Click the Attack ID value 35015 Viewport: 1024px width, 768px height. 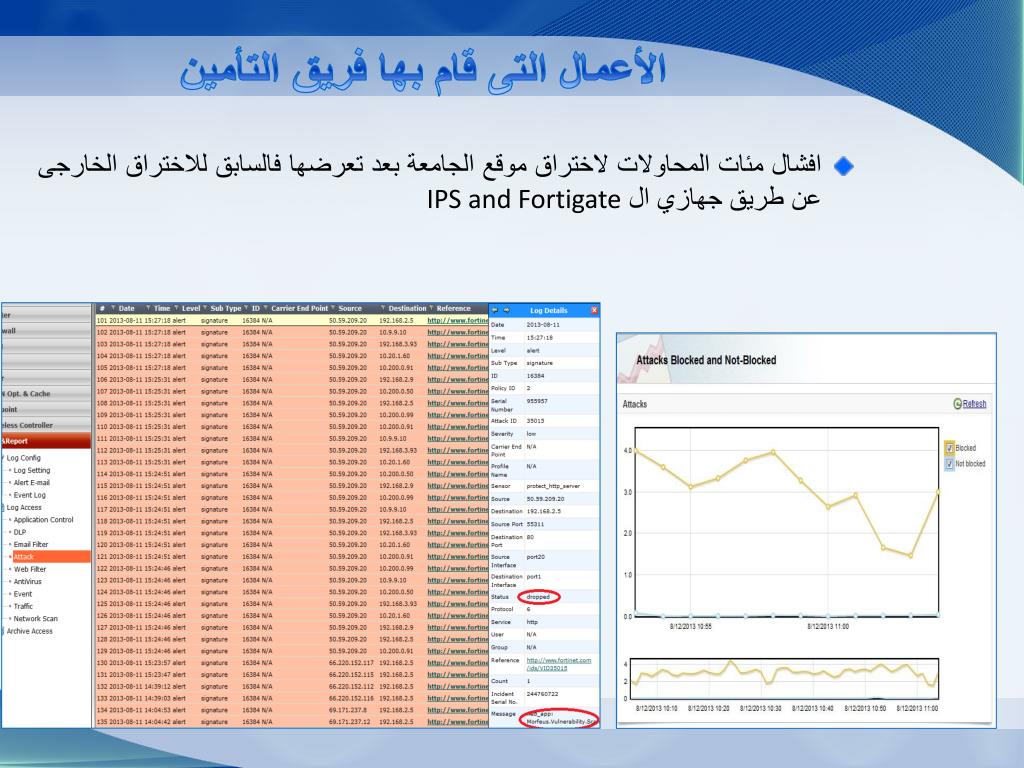point(536,421)
